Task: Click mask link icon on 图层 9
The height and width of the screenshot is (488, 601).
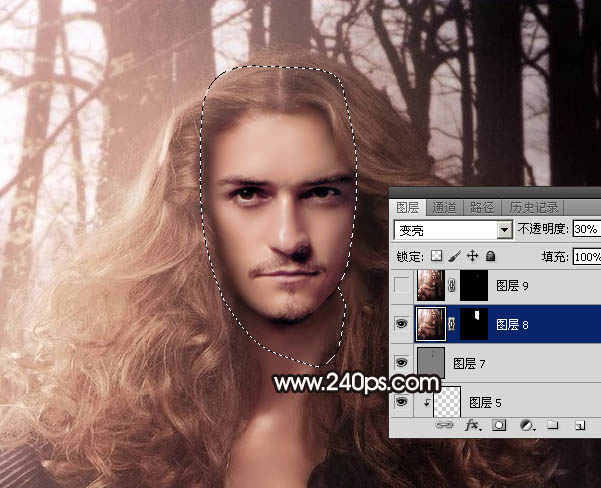Action: pyautogui.click(x=452, y=285)
